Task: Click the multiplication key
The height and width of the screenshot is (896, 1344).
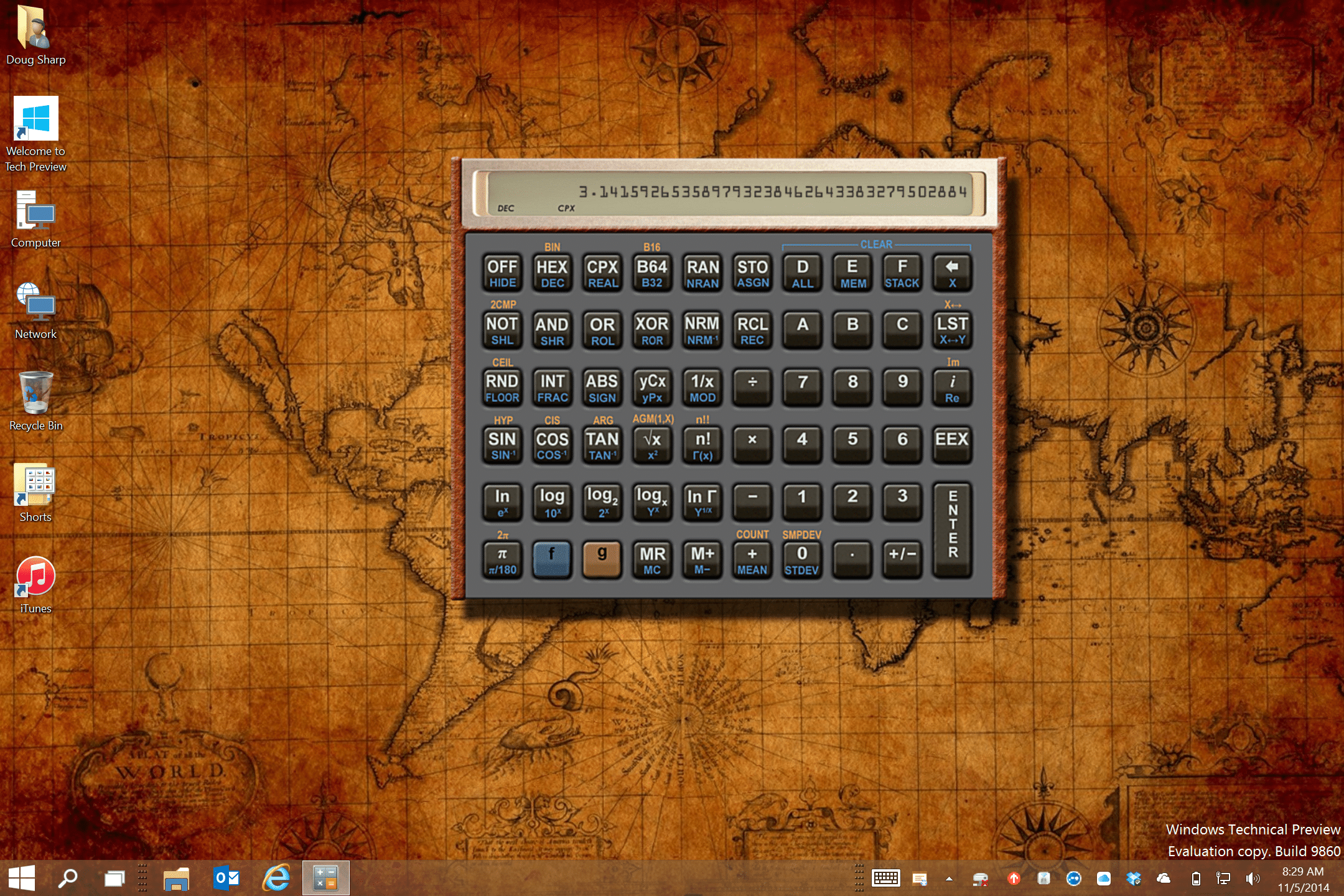Action: (752, 446)
